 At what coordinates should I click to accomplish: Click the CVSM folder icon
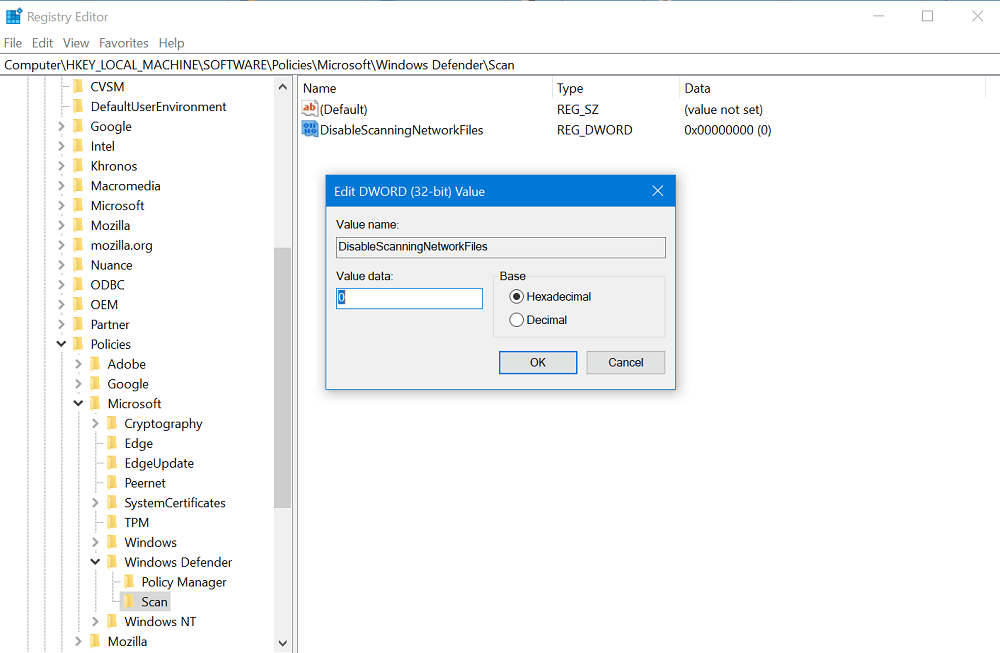point(78,86)
